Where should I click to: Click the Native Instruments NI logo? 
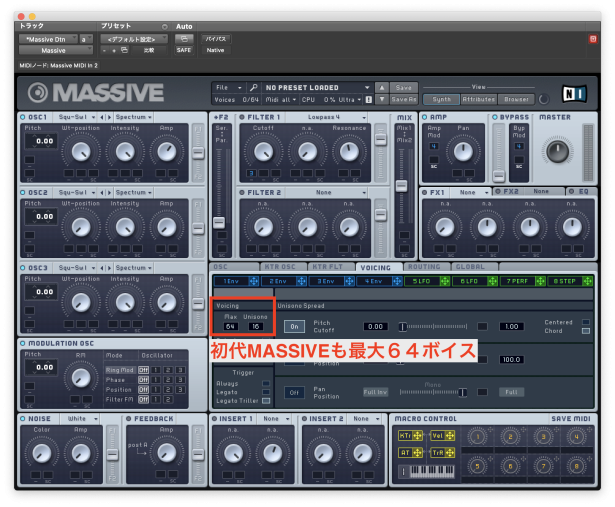coord(573,91)
